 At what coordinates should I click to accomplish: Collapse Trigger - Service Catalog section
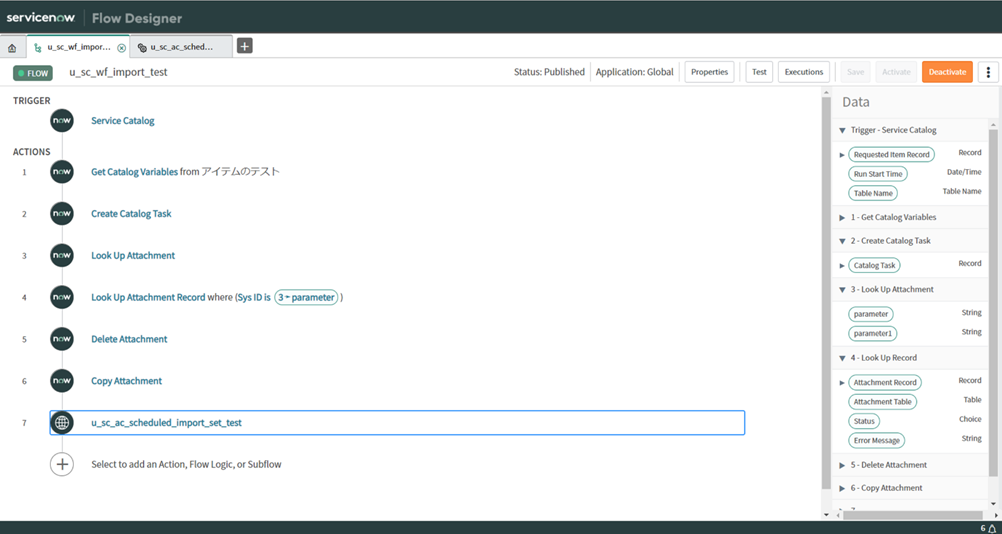click(842, 130)
